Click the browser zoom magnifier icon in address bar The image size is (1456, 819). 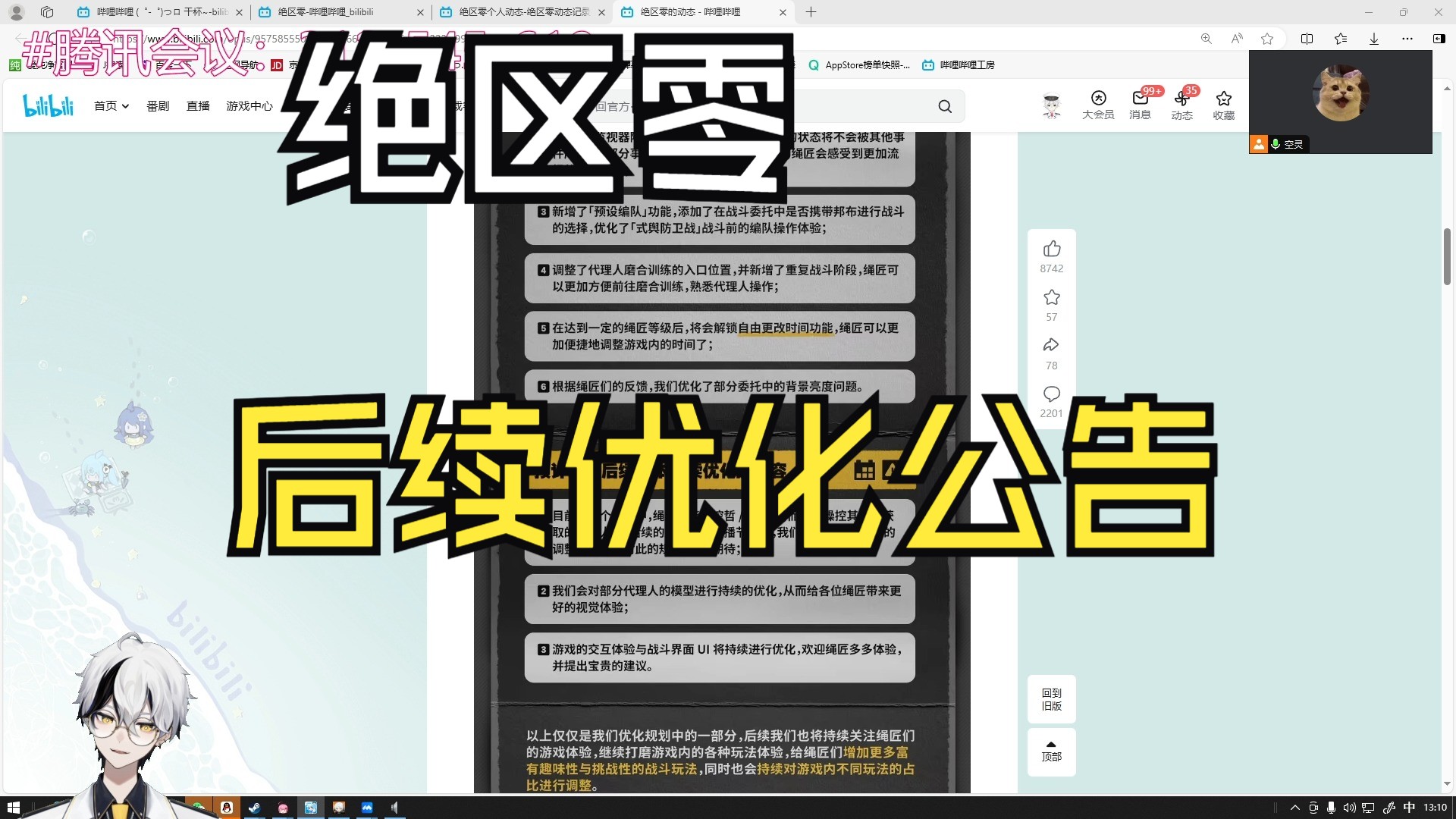click(1206, 39)
